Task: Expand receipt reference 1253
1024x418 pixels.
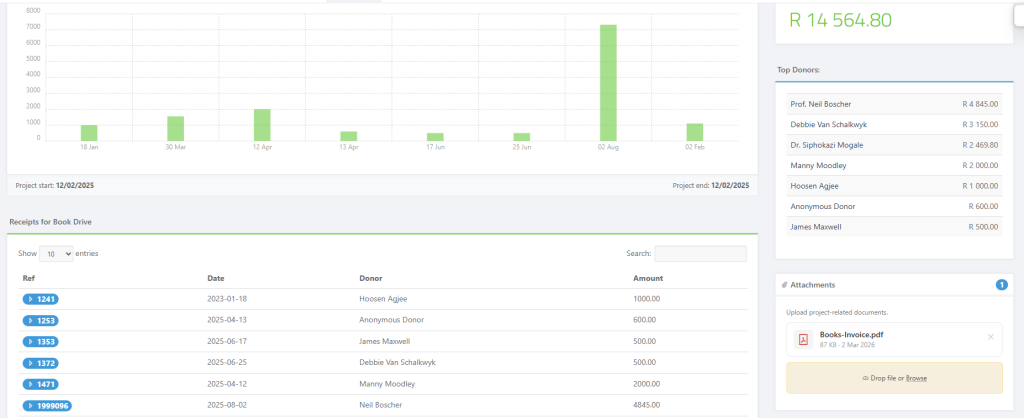Action: click(x=41, y=320)
